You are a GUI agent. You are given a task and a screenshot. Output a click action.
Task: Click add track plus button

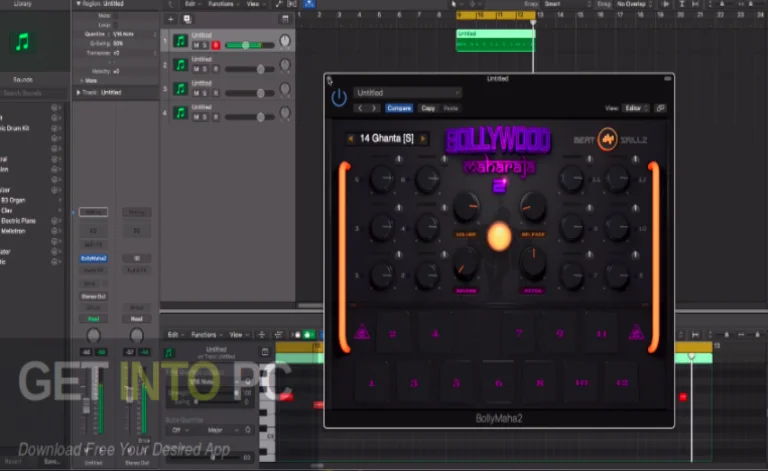point(170,20)
